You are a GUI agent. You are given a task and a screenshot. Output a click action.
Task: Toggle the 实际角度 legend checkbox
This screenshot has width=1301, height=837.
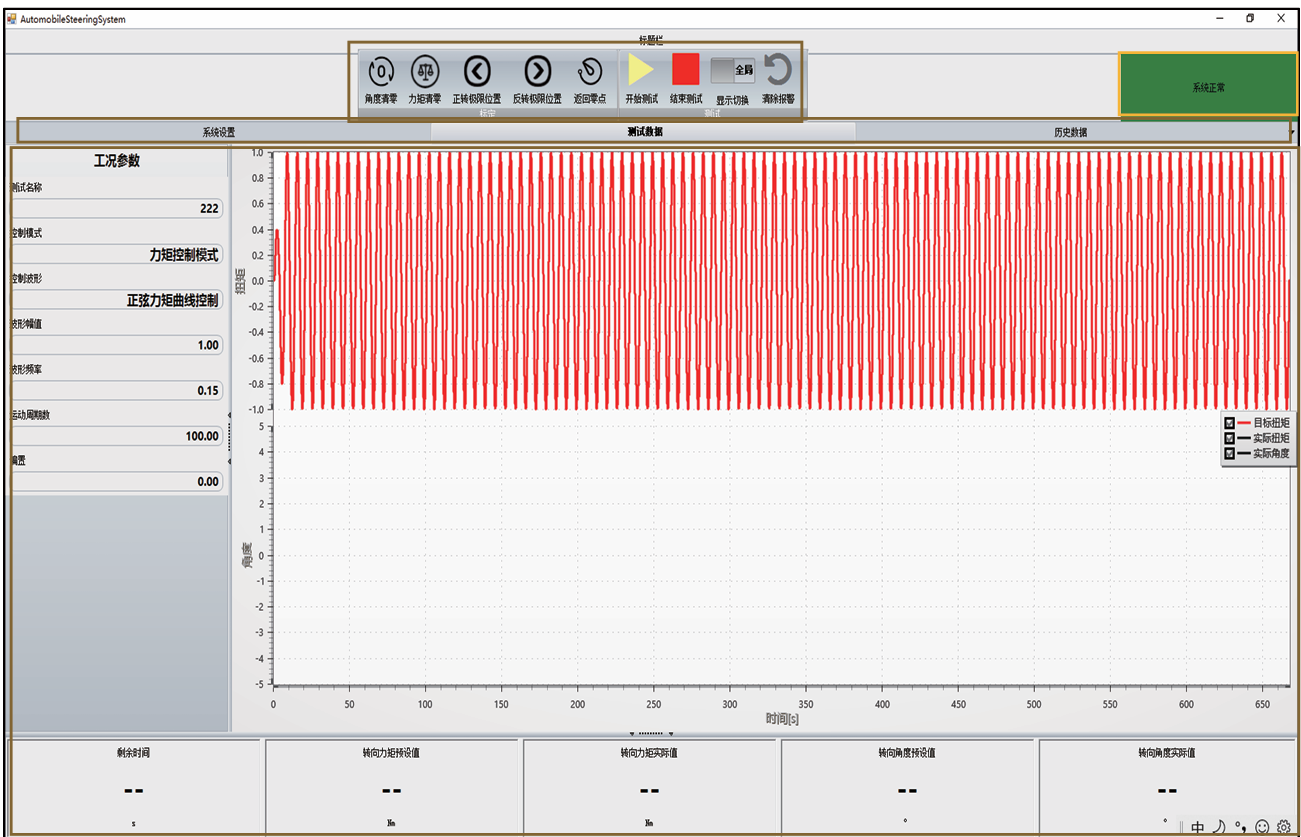pos(1229,453)
